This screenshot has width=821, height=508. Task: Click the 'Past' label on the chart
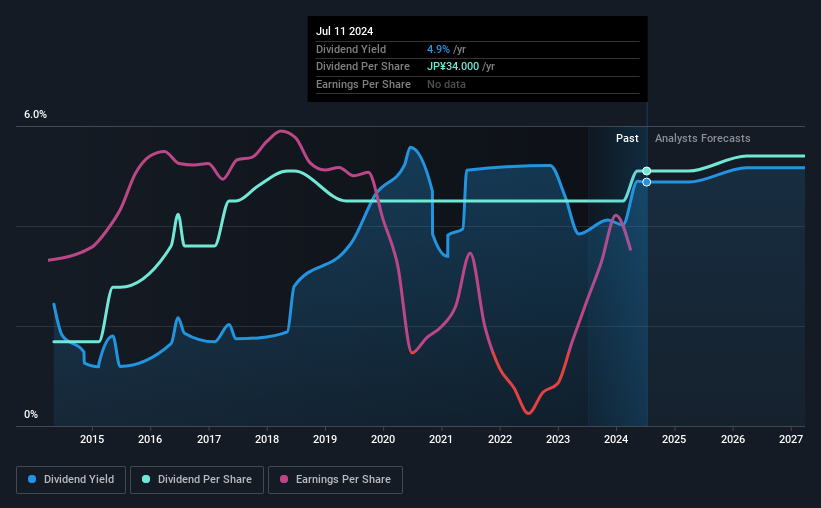point(627,138)
